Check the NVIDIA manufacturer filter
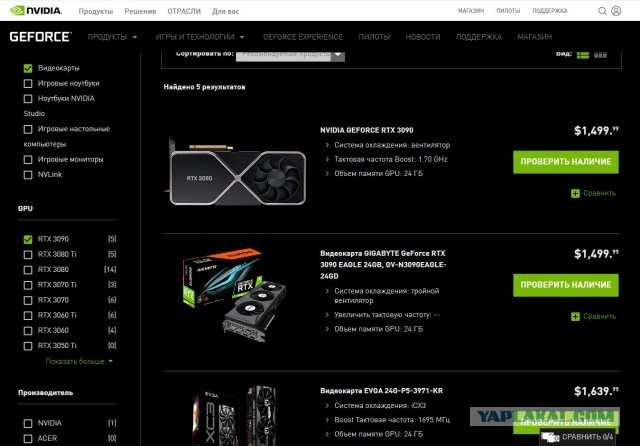Viewport: 640px width, 446px height. (x=28, y=424)
